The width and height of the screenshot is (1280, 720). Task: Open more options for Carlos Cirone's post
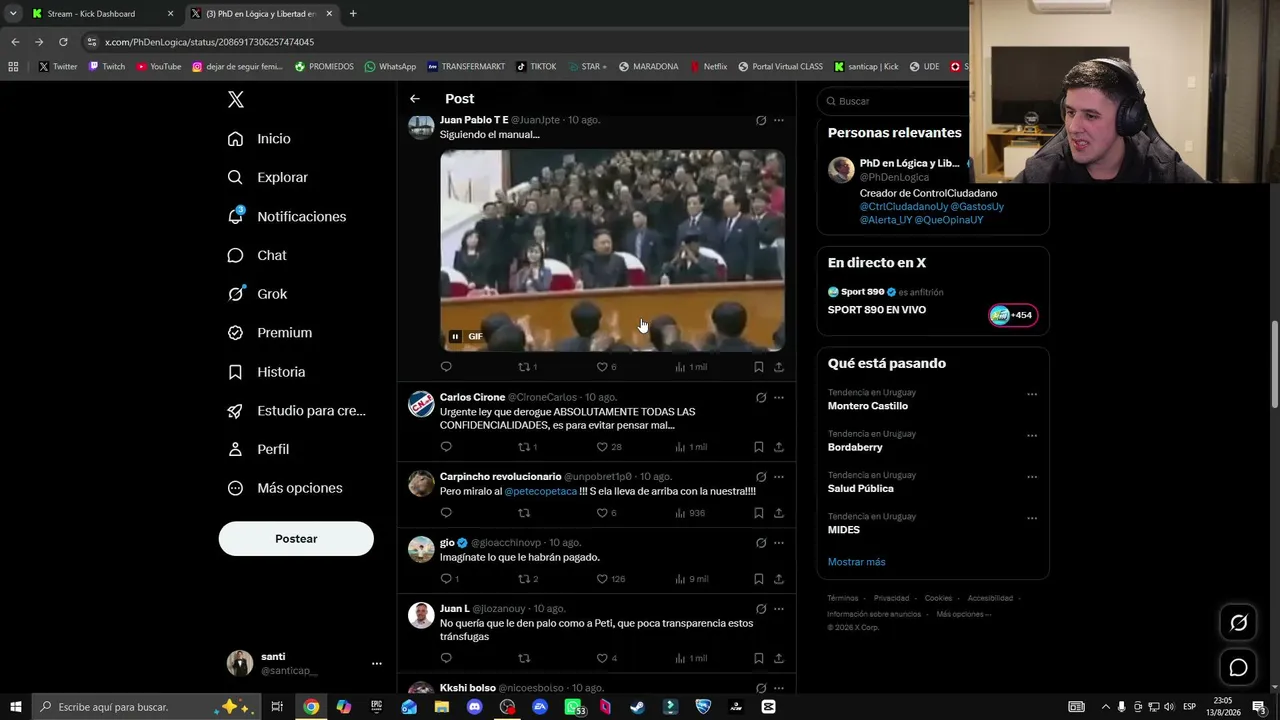click(779, 397)
